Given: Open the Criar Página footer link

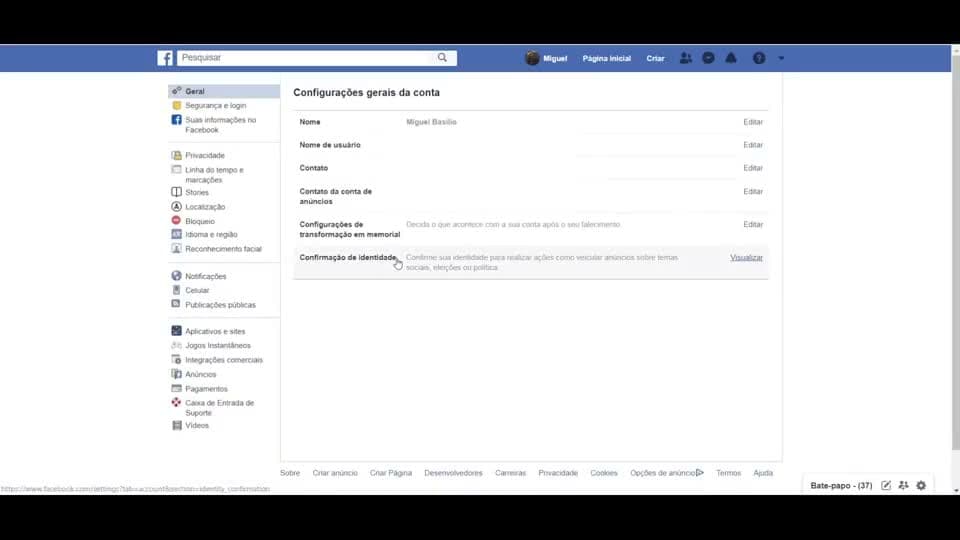Looking at the screenshot, I should (x=391, y=473).
